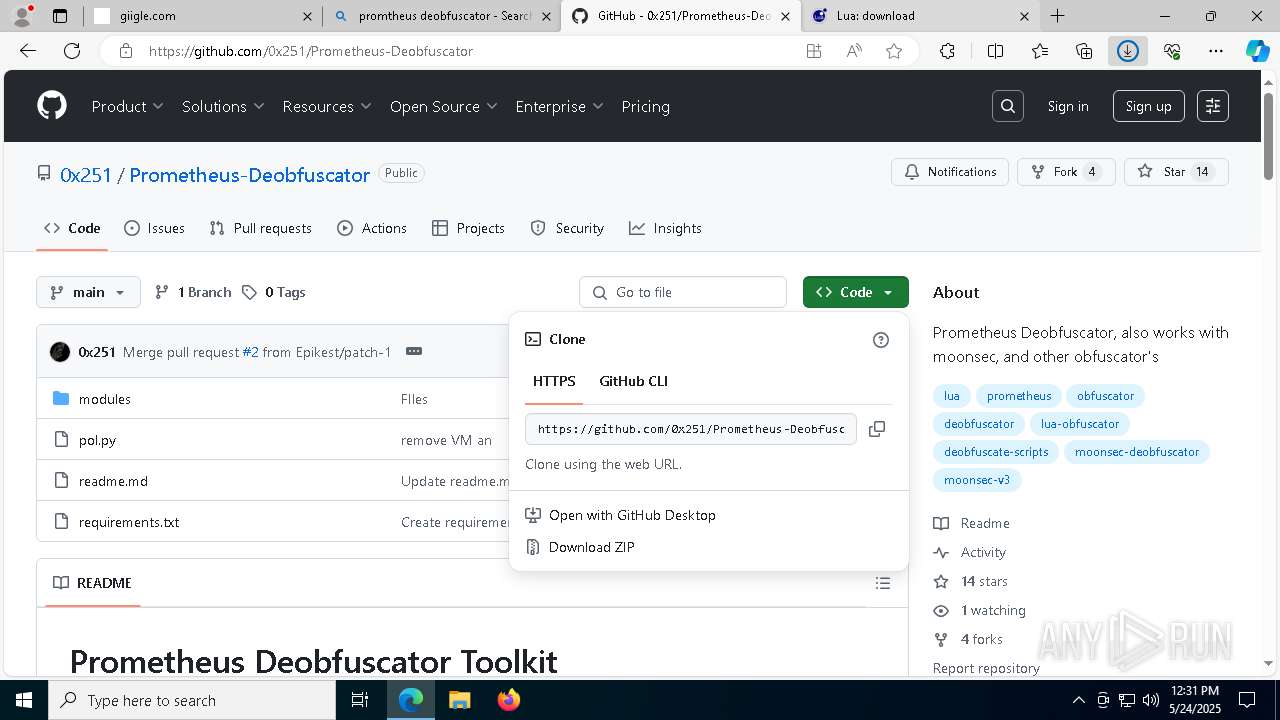1280x720 pixels.
Task: Open clone help question mark icon
Action: 881,340
